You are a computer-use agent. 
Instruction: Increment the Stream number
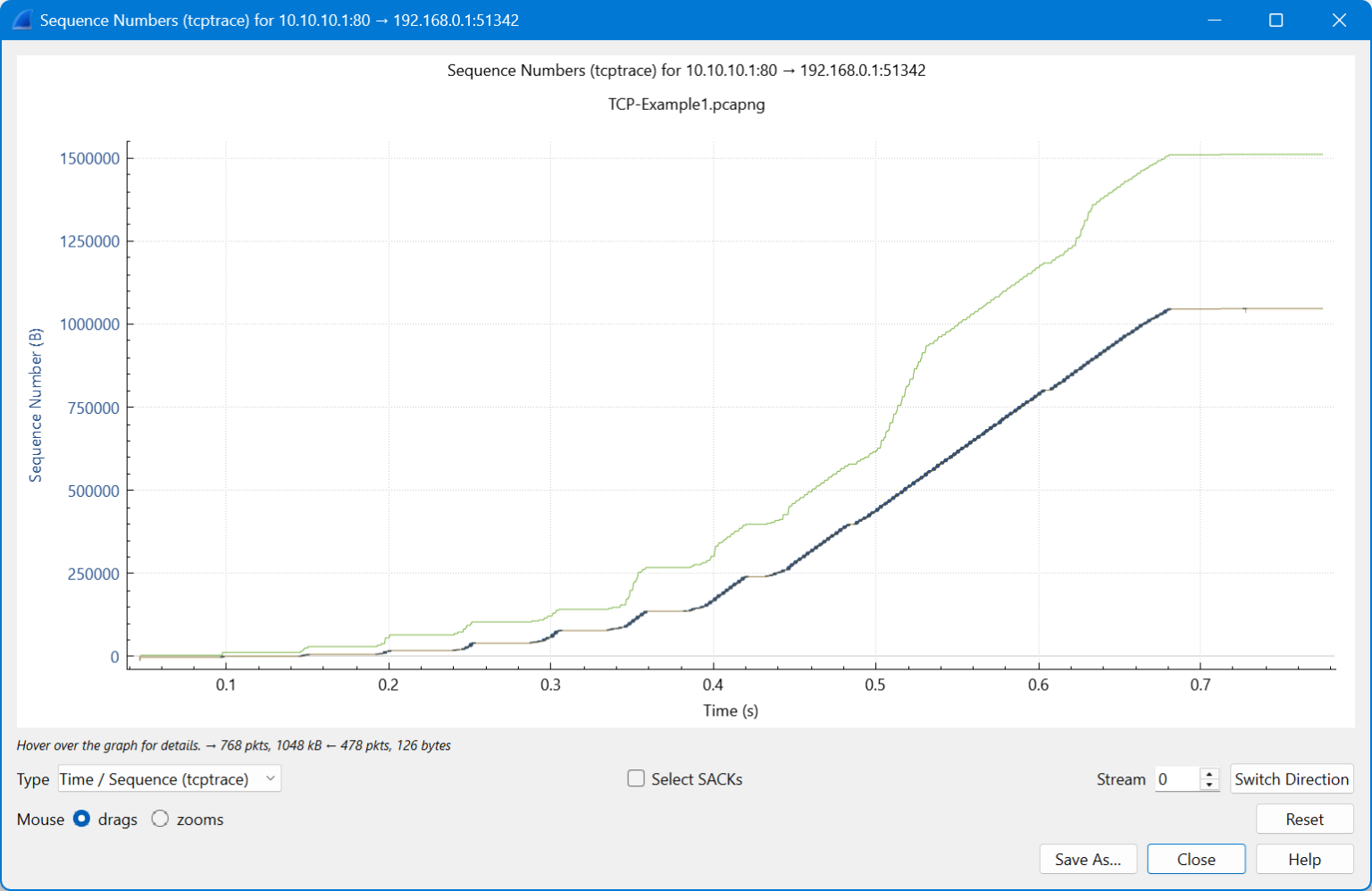pos(1209,773)
